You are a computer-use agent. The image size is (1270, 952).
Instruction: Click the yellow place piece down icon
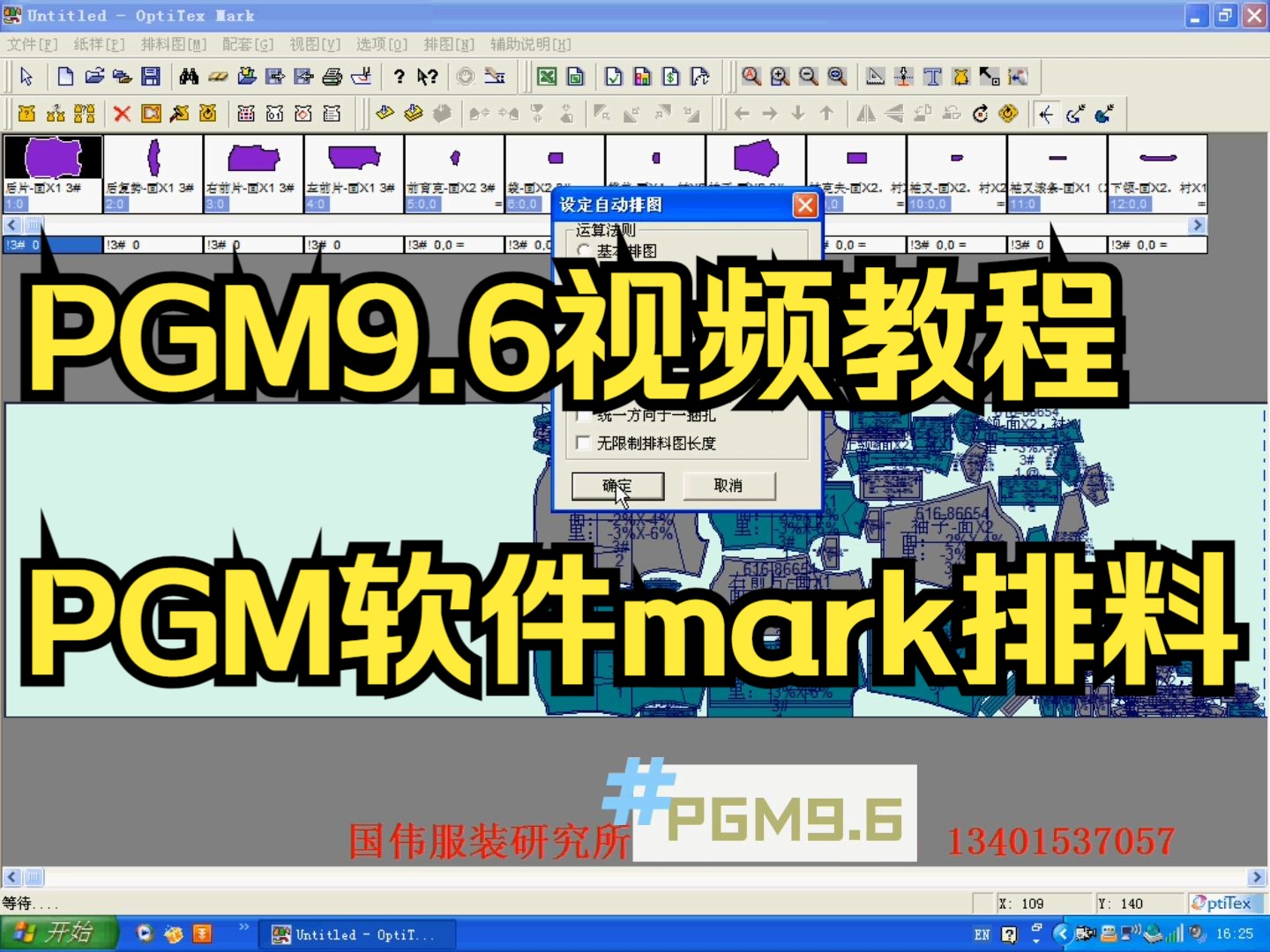pyautogui.click(x=385, y=113)
